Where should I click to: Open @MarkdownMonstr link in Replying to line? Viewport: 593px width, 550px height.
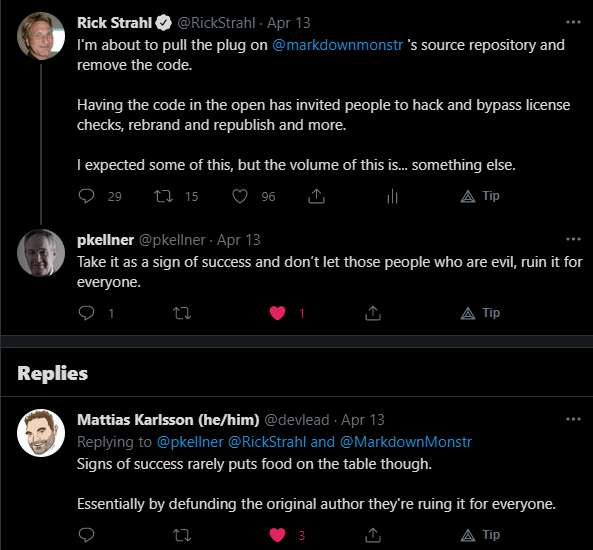click(x=406, y=442)
